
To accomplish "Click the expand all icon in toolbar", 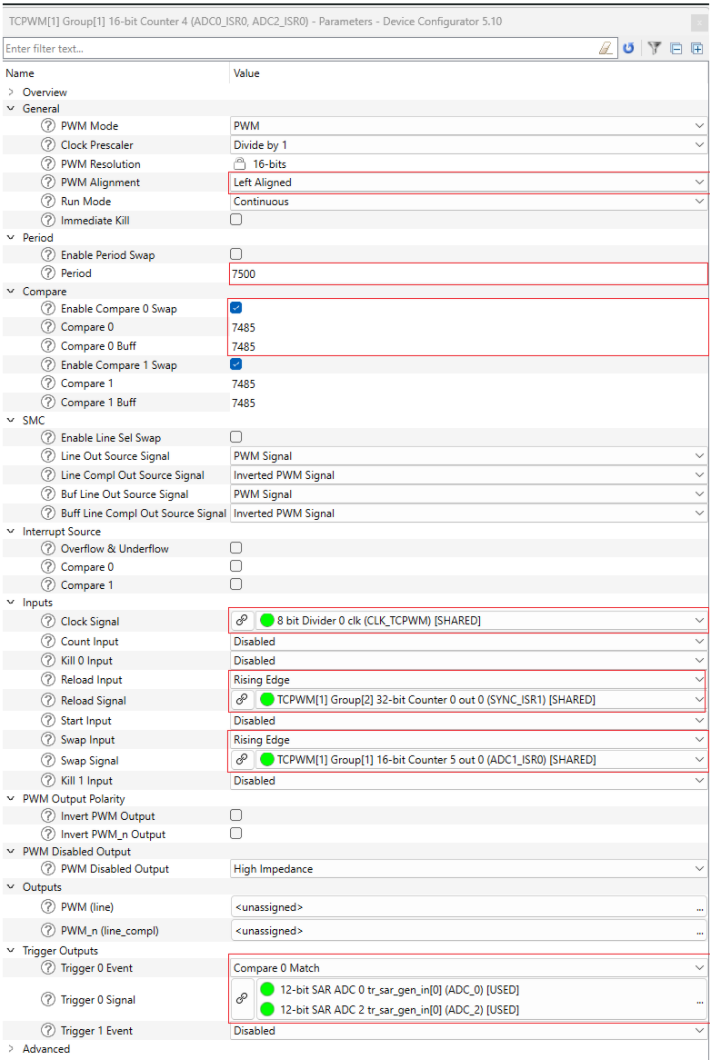I will [x=696, y=48].
